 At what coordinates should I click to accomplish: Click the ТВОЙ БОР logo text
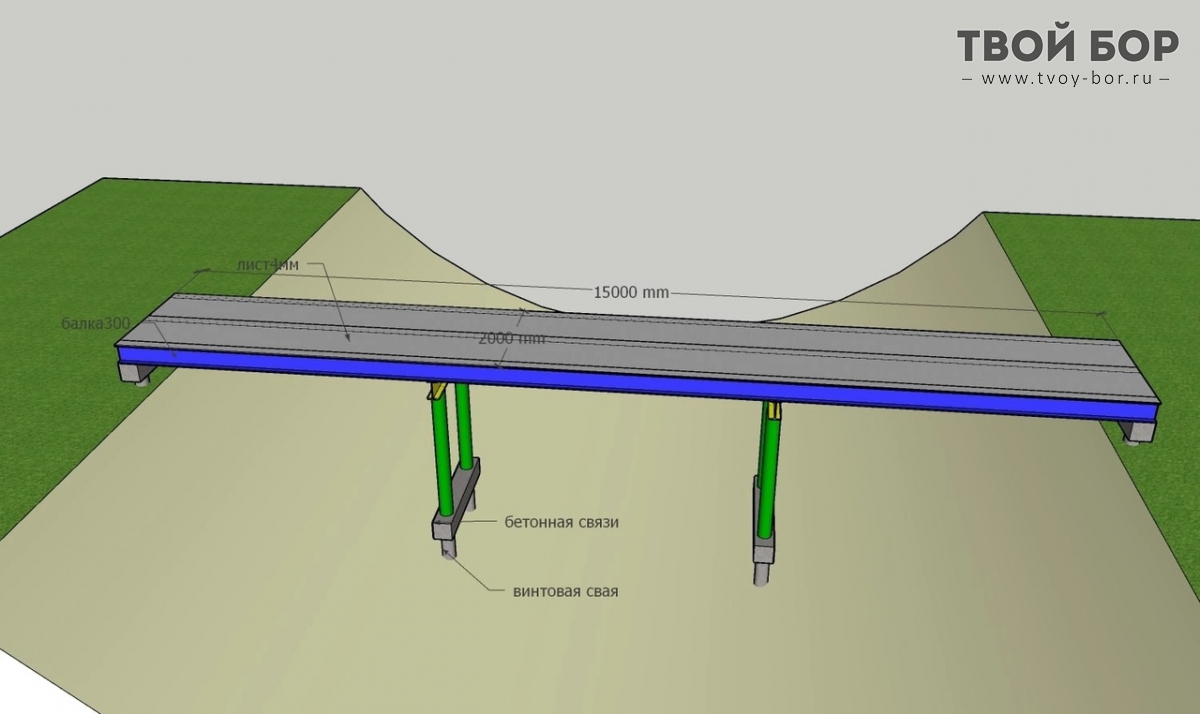pos(1068,46)
